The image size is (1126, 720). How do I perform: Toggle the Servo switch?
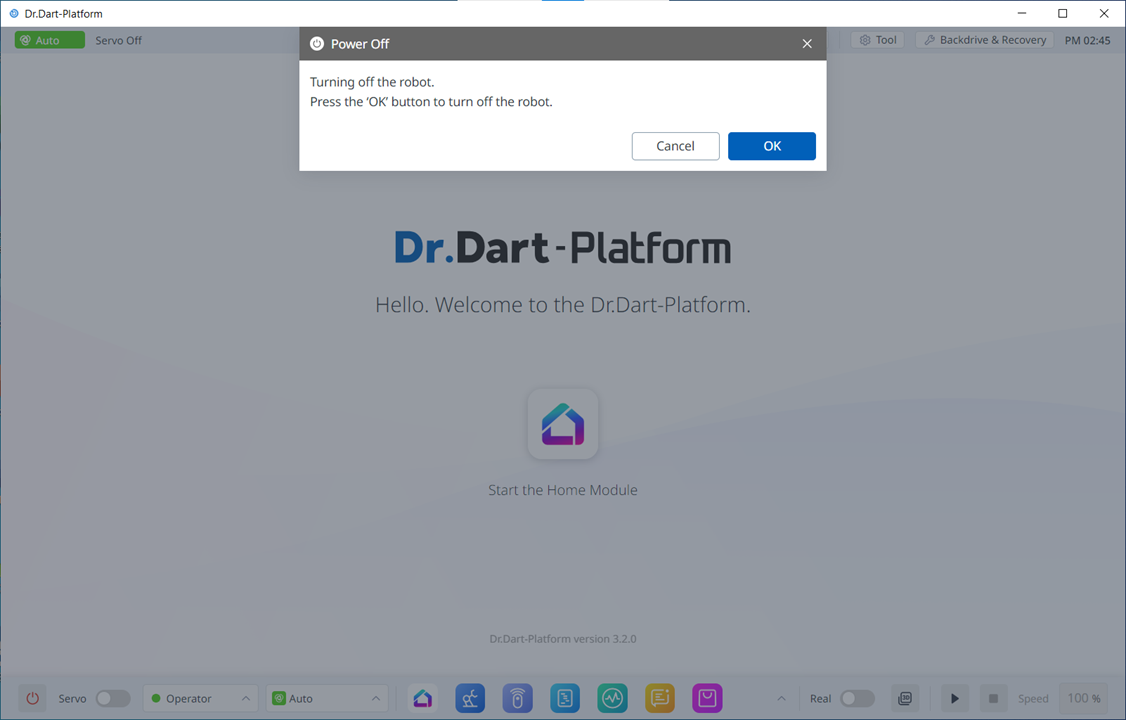coord(112,698)
